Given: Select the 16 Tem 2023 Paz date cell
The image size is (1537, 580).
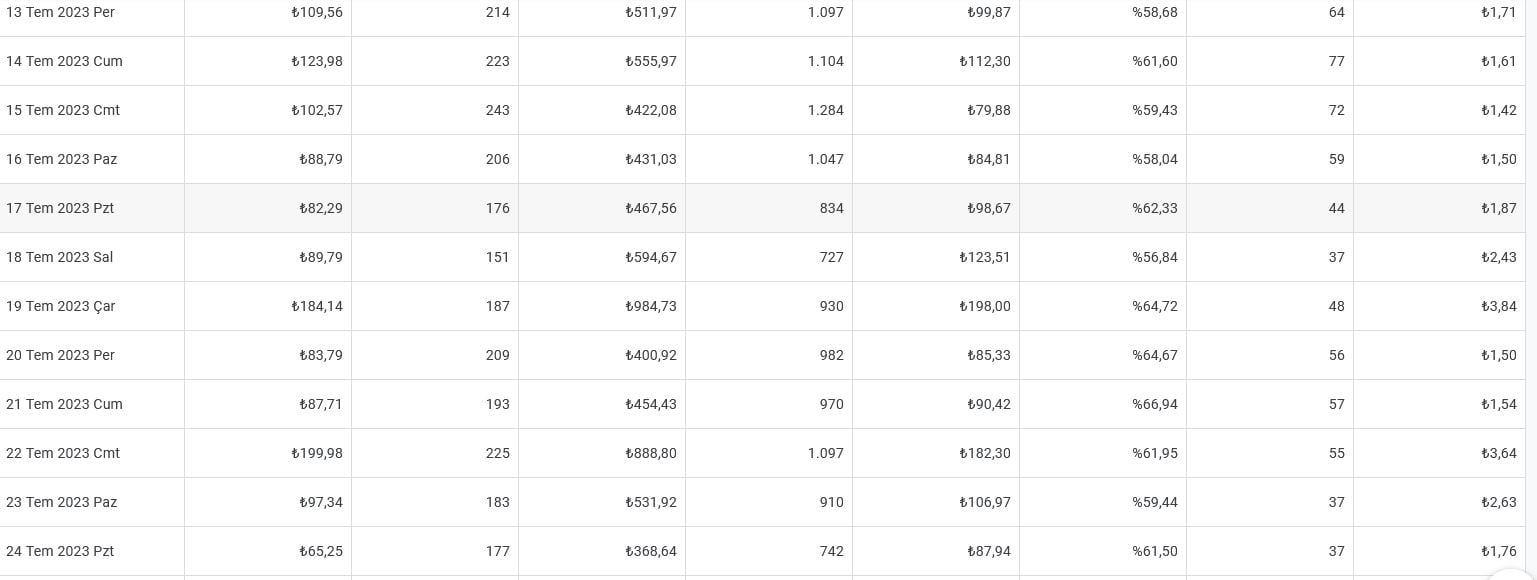Looking at the screenshot, I should click(92, 159).
